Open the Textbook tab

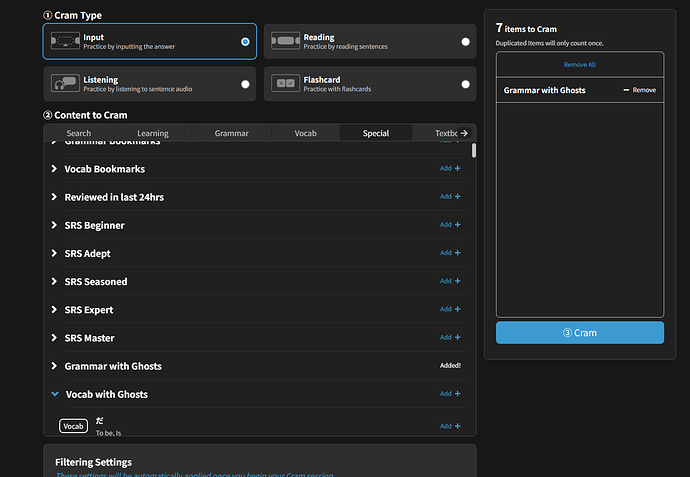tap(445, 133)
